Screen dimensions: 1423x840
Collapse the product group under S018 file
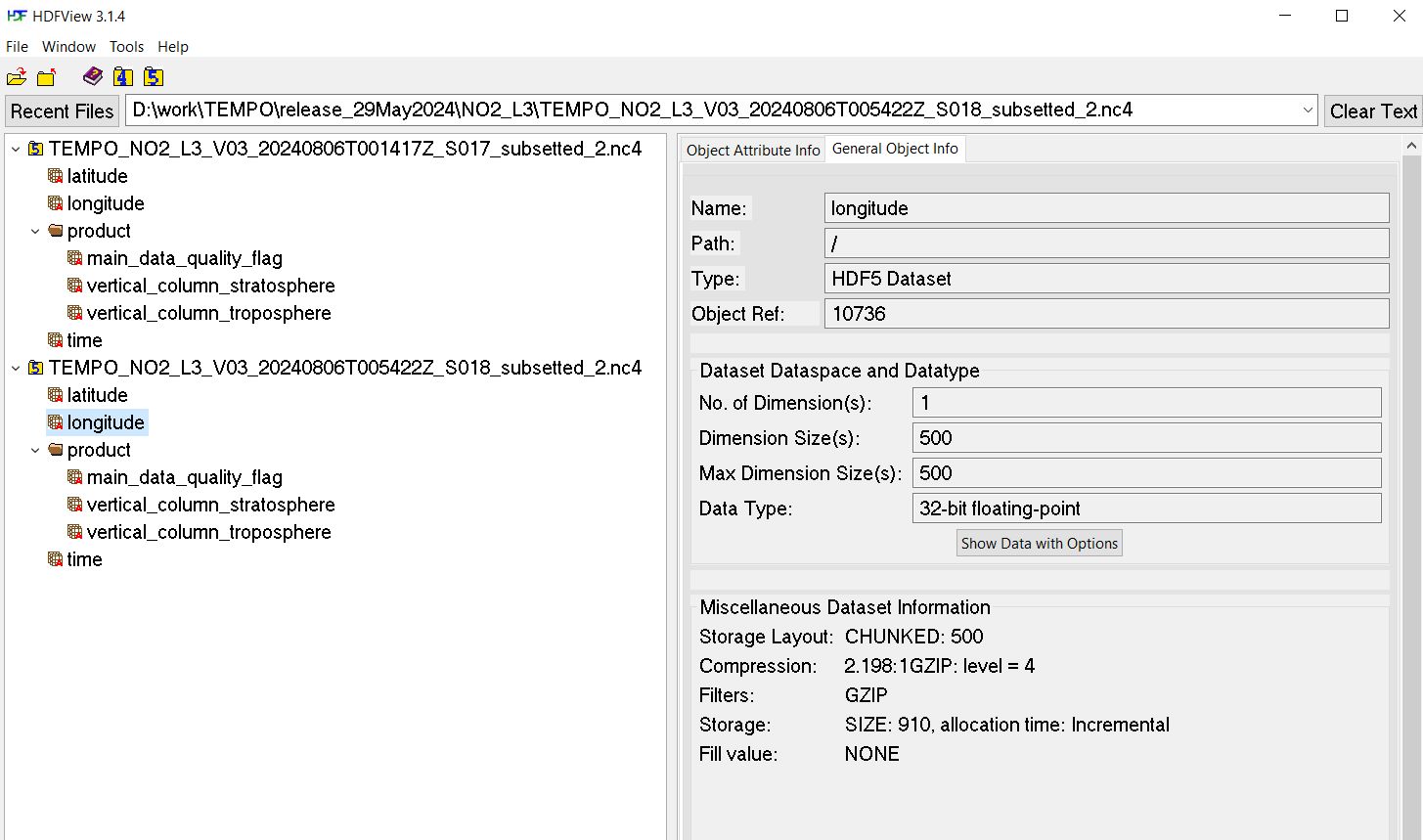click(x=35, y=451)
